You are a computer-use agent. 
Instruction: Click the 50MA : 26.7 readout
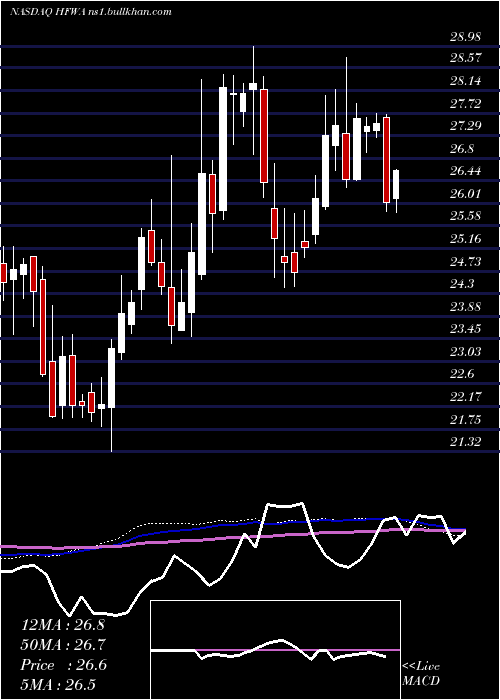tap(63, 645)
